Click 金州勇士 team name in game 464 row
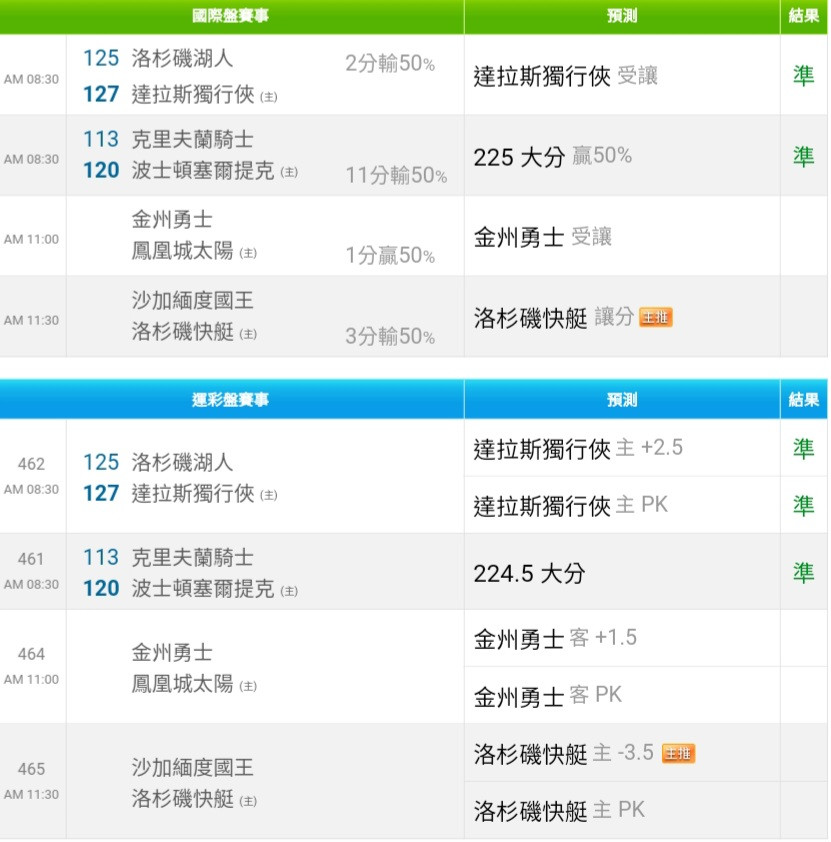Image resolution: width=831 pixels, height=842 pixels. 172,653
